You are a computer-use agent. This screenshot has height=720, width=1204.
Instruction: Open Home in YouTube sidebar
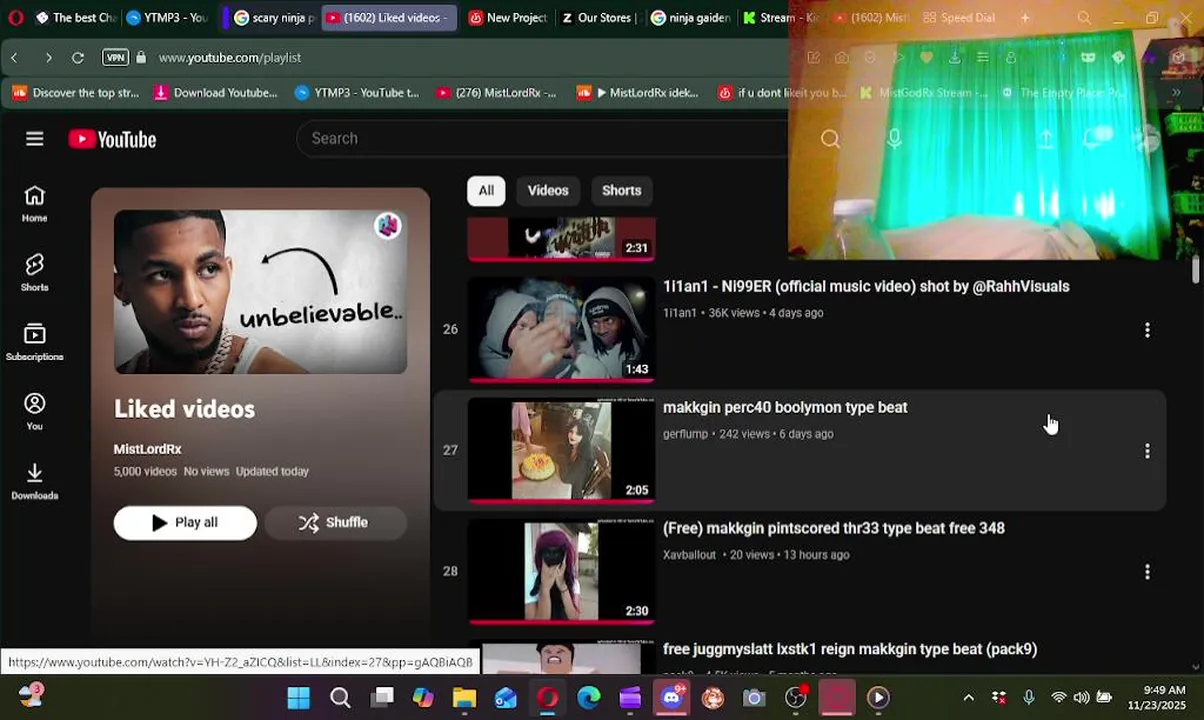(x=35, y=204)
